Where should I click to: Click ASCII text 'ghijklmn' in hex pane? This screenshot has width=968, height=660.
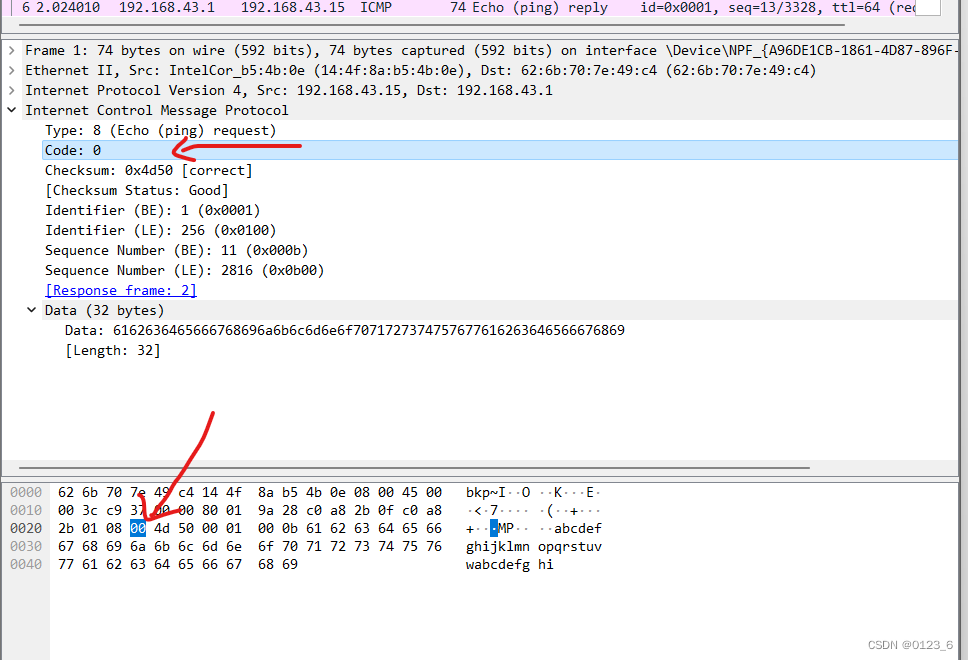pyautogui.click(x=498, y=546)
